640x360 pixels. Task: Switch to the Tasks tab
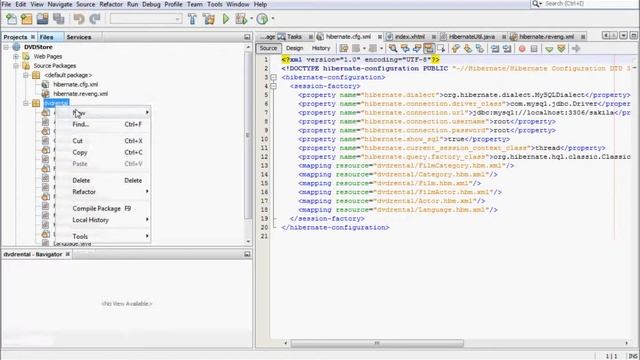click(x=294, y=37)
